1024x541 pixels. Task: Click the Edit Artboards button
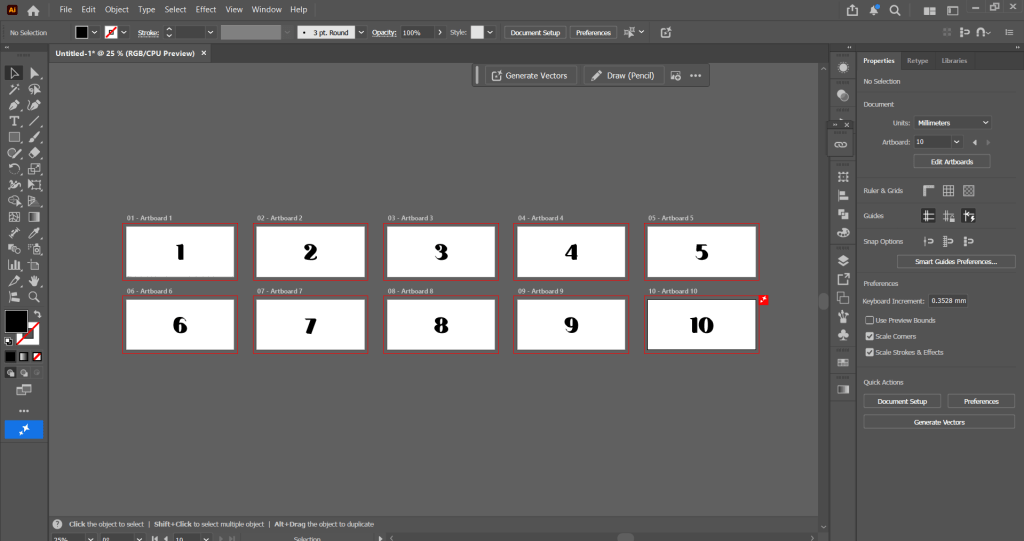point(951,161)
